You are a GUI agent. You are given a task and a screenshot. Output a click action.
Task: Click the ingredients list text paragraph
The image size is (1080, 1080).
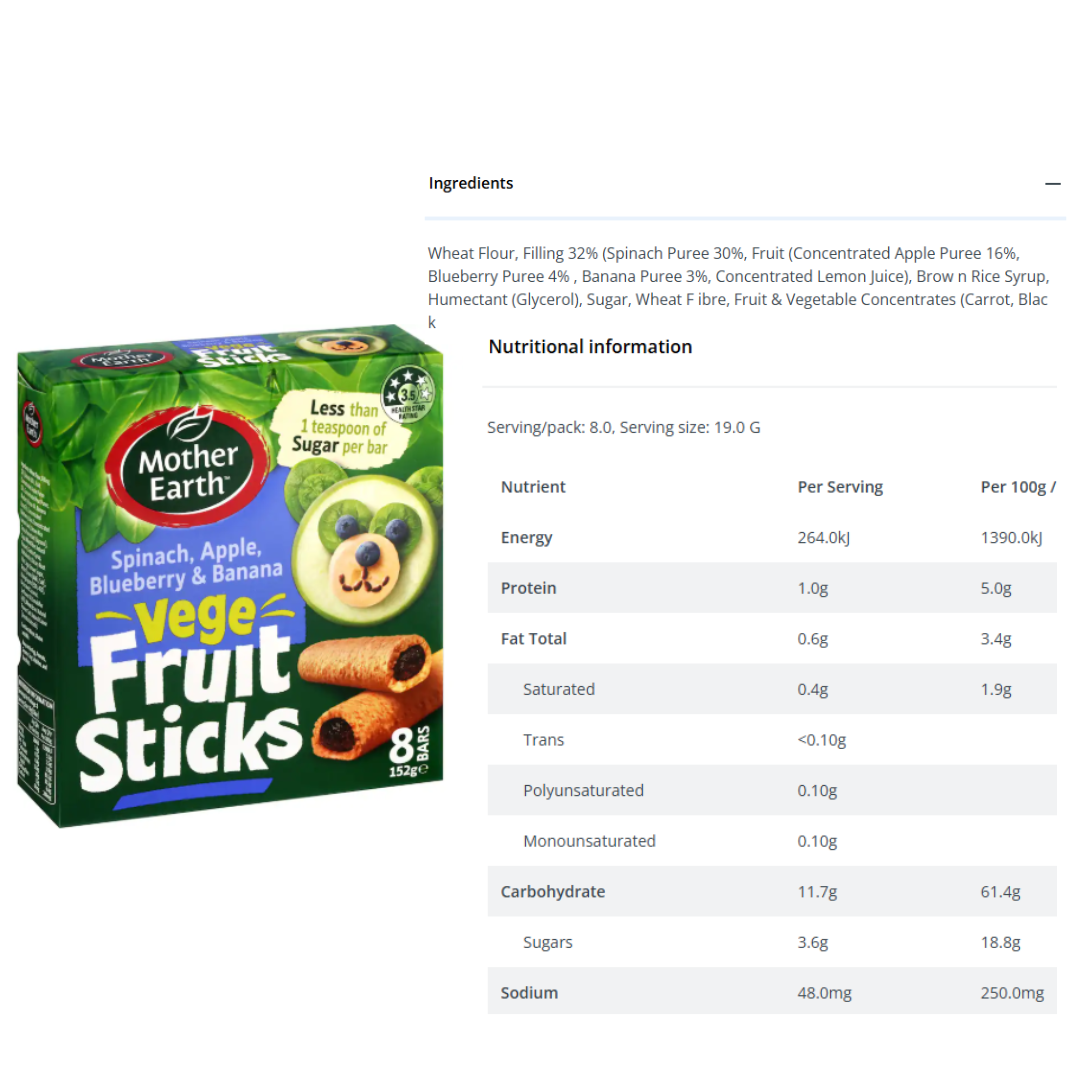(x=737, y=276)
